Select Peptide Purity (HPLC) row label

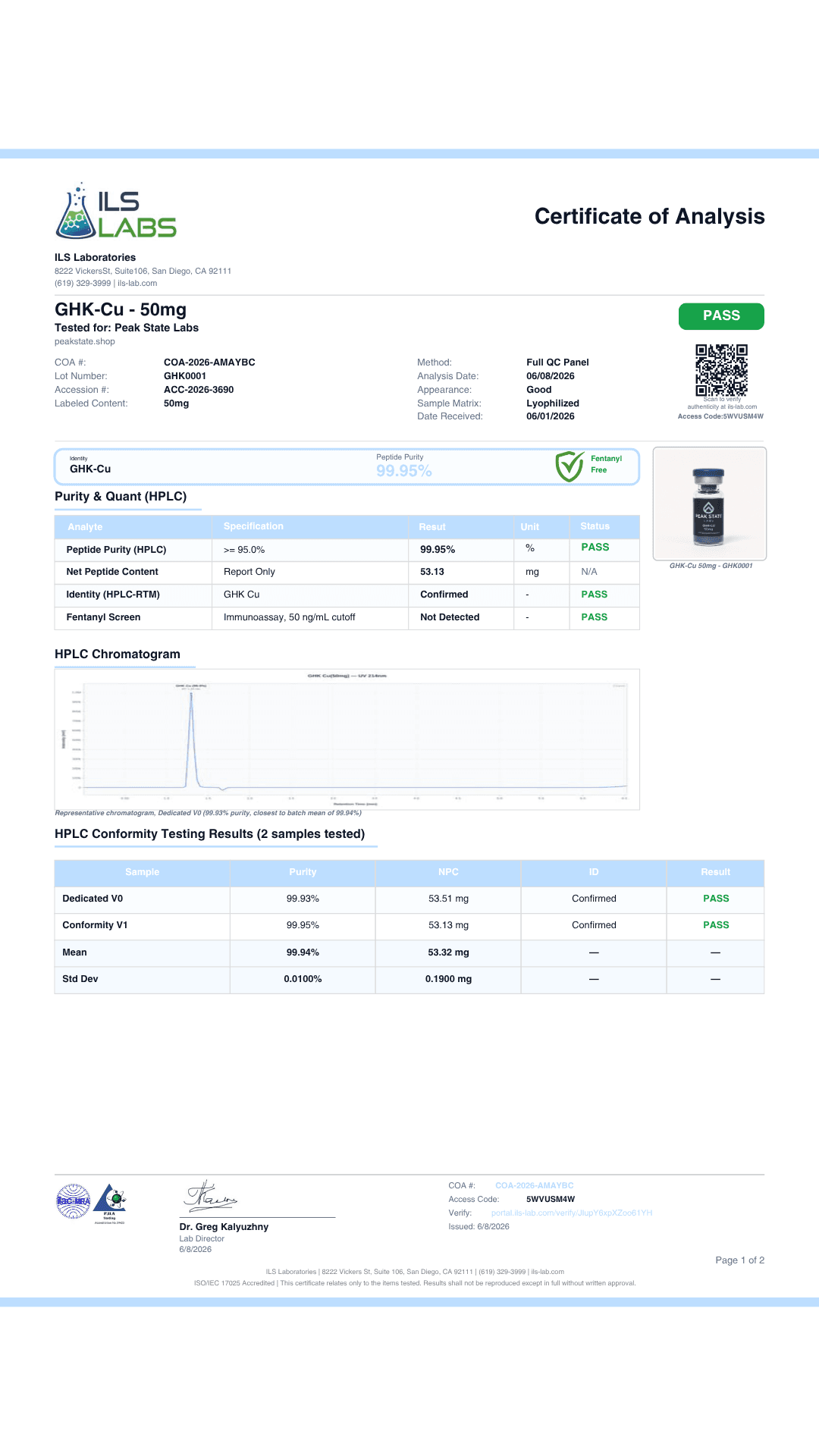click(116, 550)
